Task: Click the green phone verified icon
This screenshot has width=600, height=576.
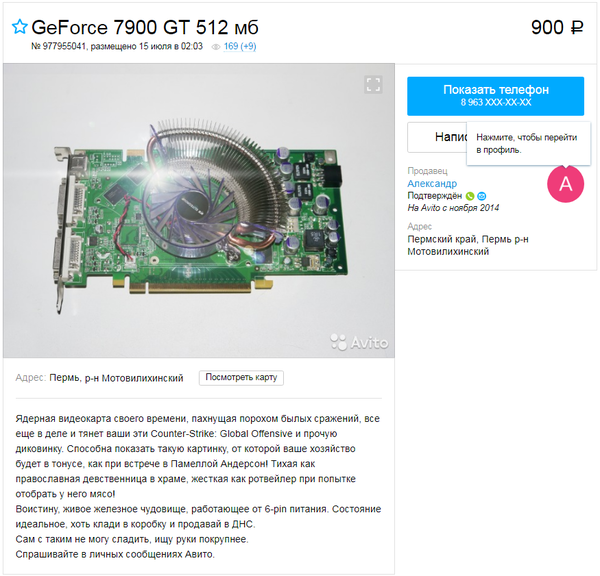Action: pyautogui.click(x=470, y=196)
